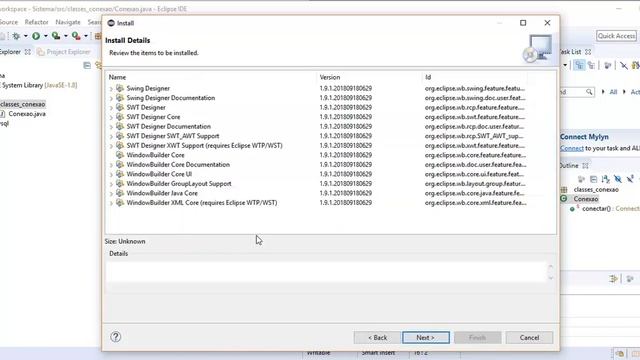Screen dimensions: 640x360
Task: Open the Navigate menu
Action: point(68,22)
